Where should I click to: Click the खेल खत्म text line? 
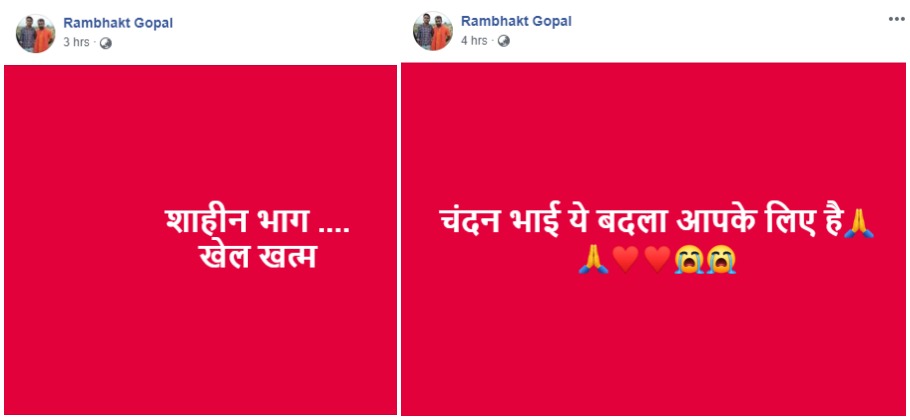258,257
